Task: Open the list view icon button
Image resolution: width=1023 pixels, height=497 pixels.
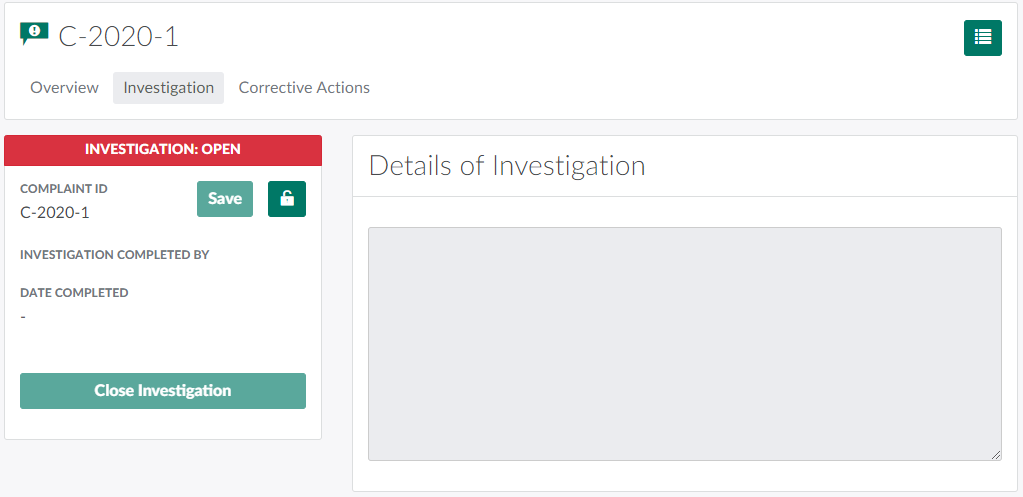Action: pos(982,38)
